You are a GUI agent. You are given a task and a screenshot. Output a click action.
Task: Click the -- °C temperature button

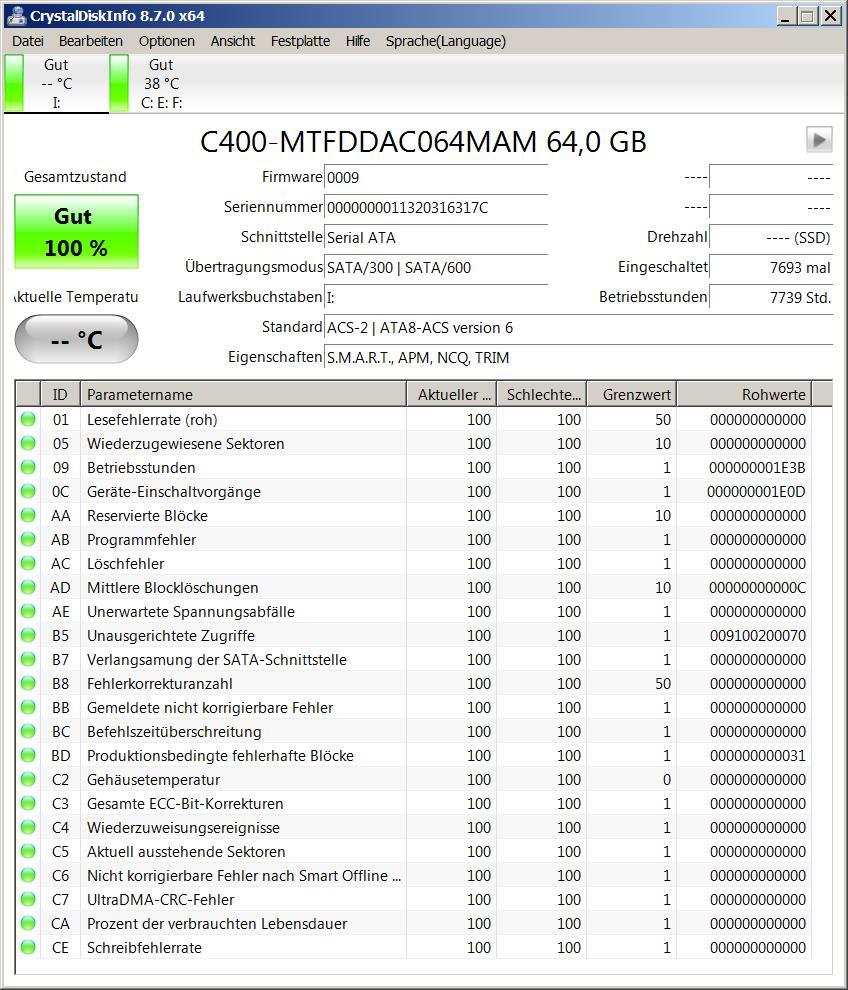pos(76,339)
